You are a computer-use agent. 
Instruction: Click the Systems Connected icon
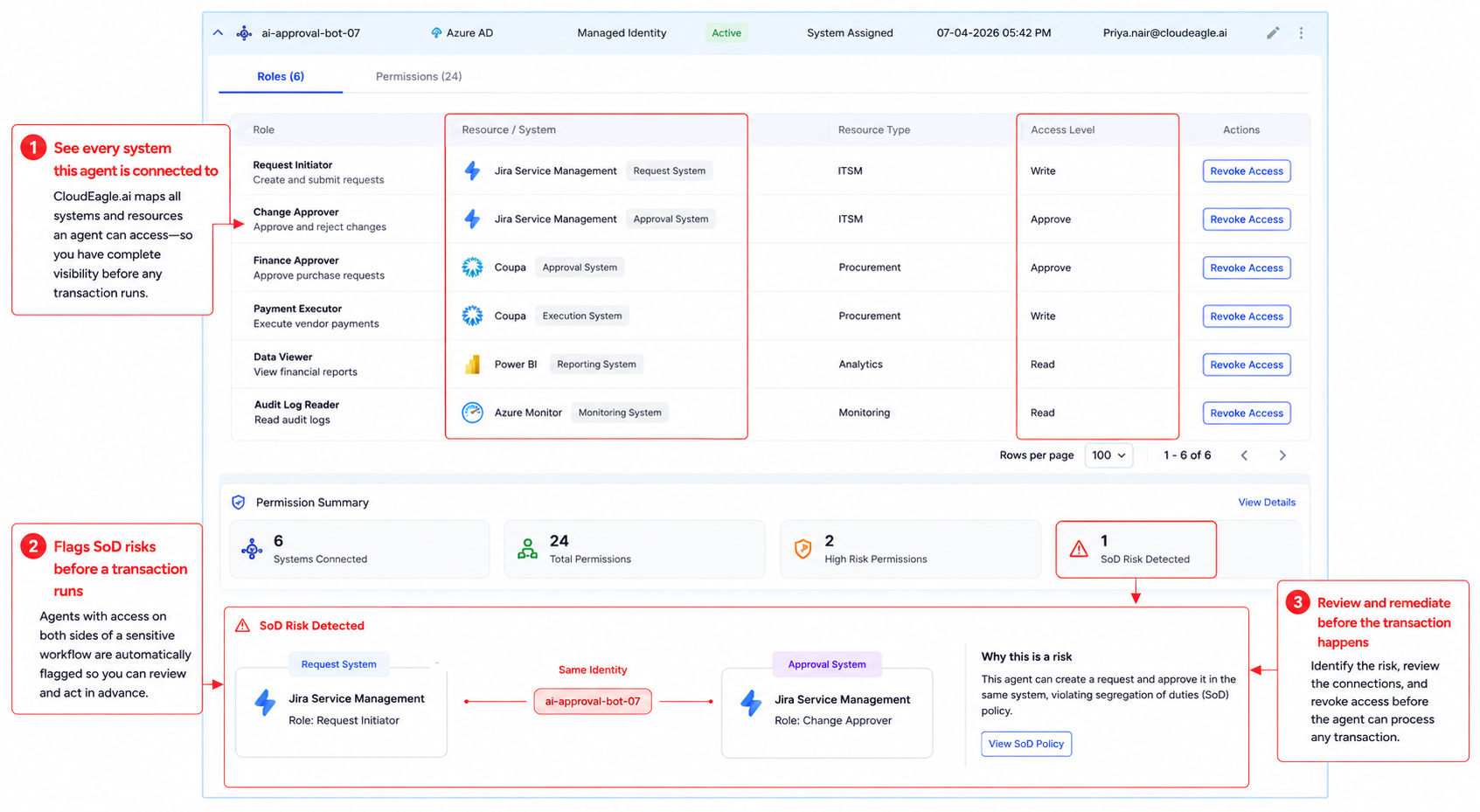(252, 549)
